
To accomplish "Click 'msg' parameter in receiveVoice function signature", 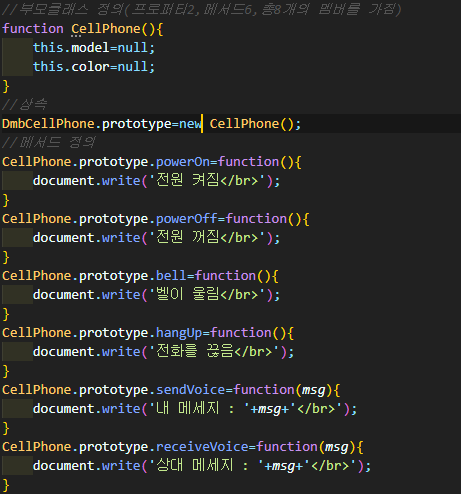I will point(337,447).
